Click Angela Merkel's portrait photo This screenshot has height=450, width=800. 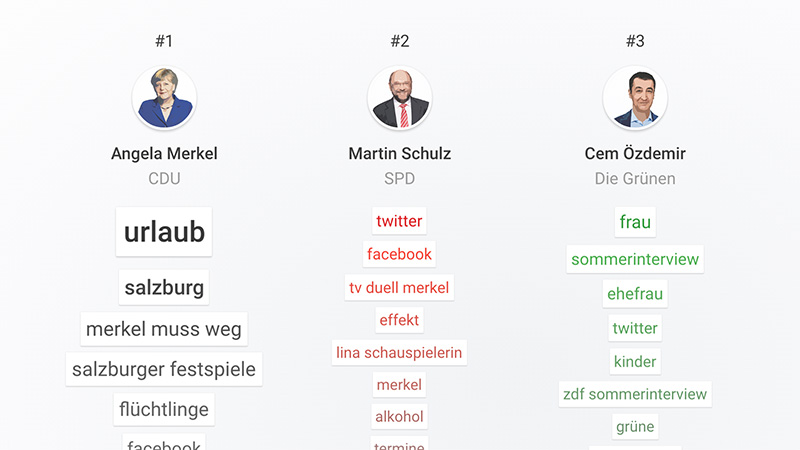point(164,99)
